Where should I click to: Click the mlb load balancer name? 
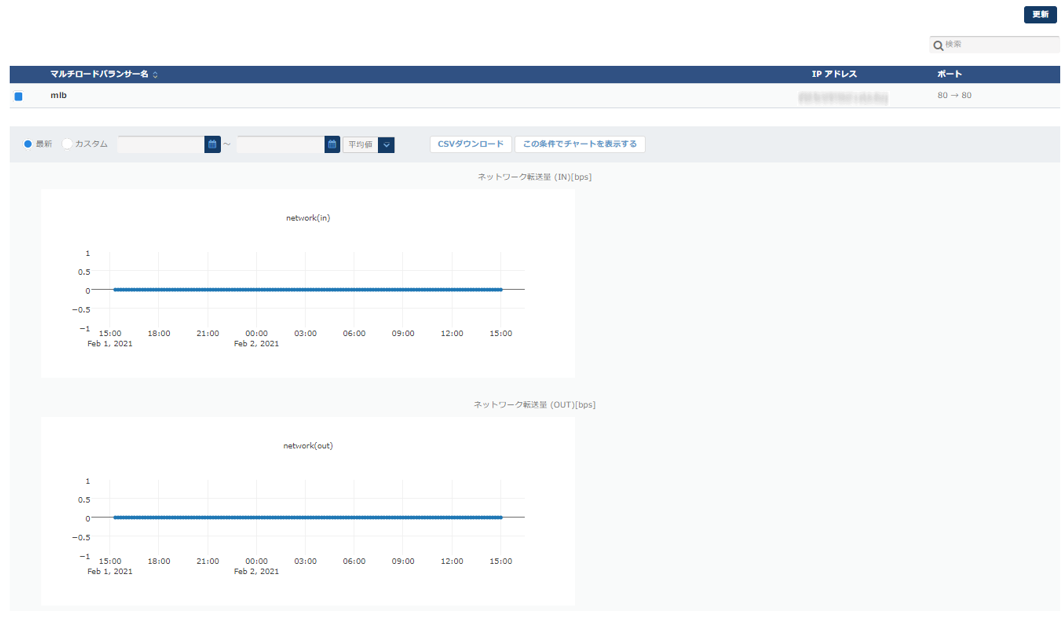point(59,96)
